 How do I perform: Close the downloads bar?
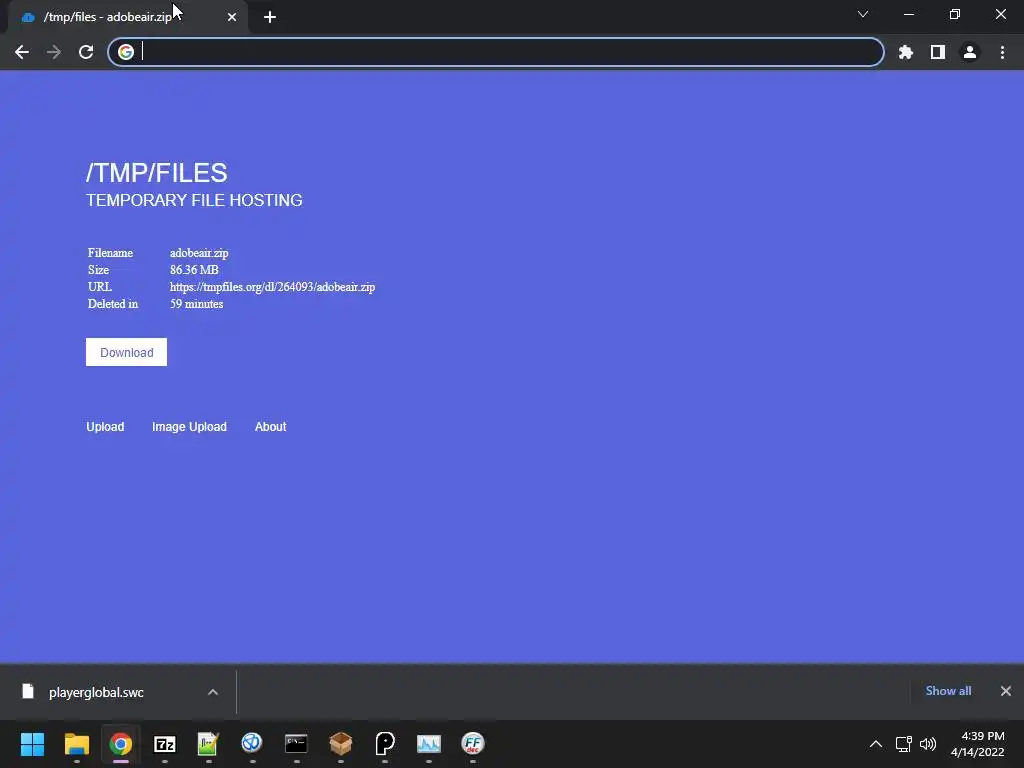click(x=1006, y=691)
